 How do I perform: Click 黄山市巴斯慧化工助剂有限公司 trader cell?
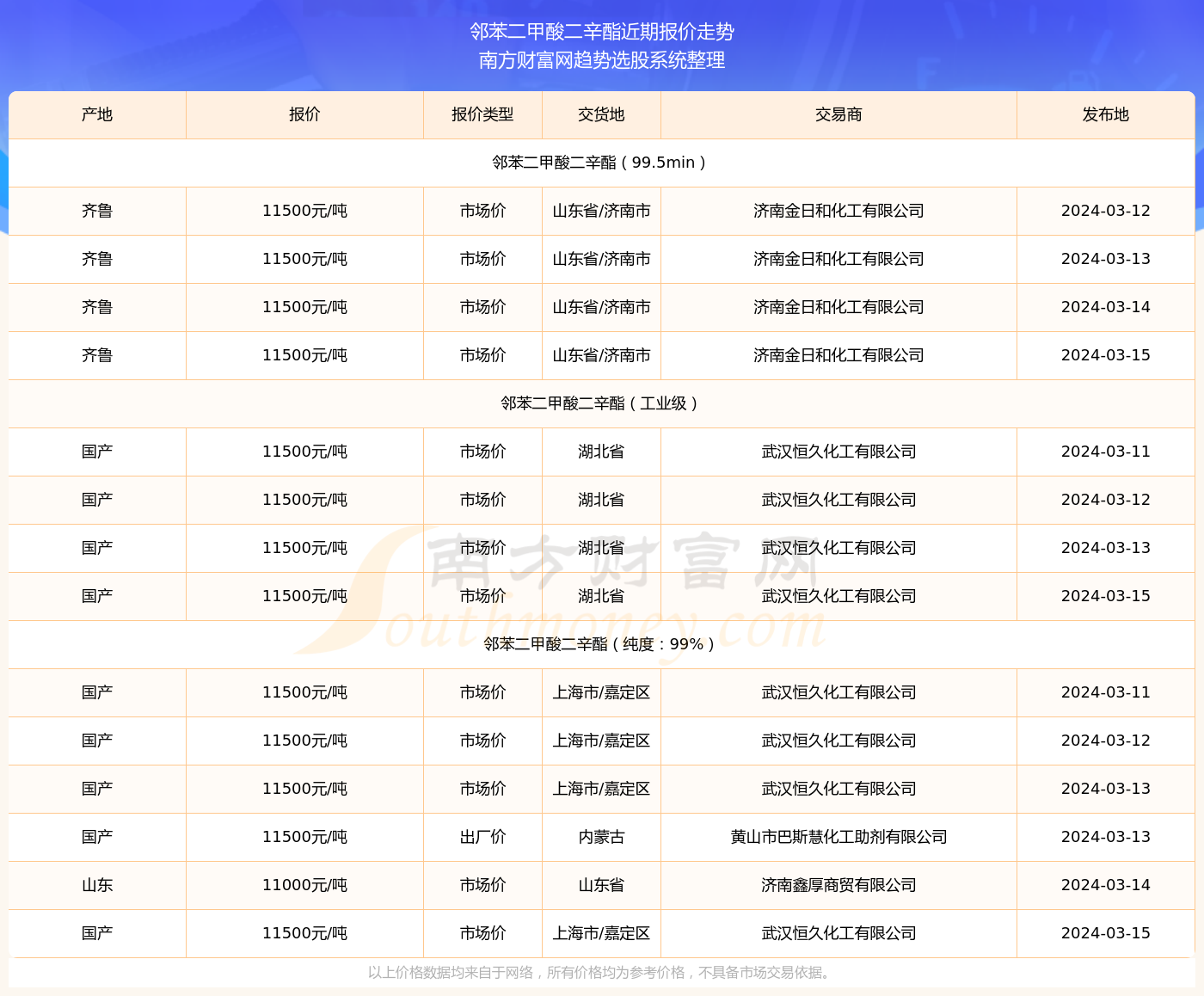838,837
